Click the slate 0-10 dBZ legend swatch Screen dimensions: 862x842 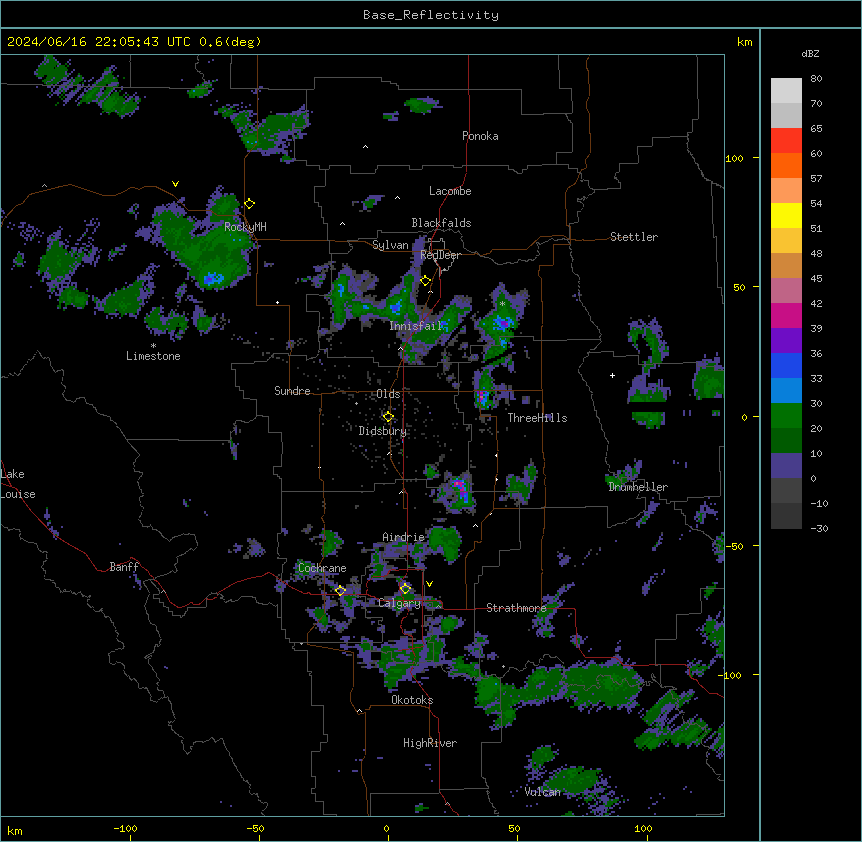point(786,466)
